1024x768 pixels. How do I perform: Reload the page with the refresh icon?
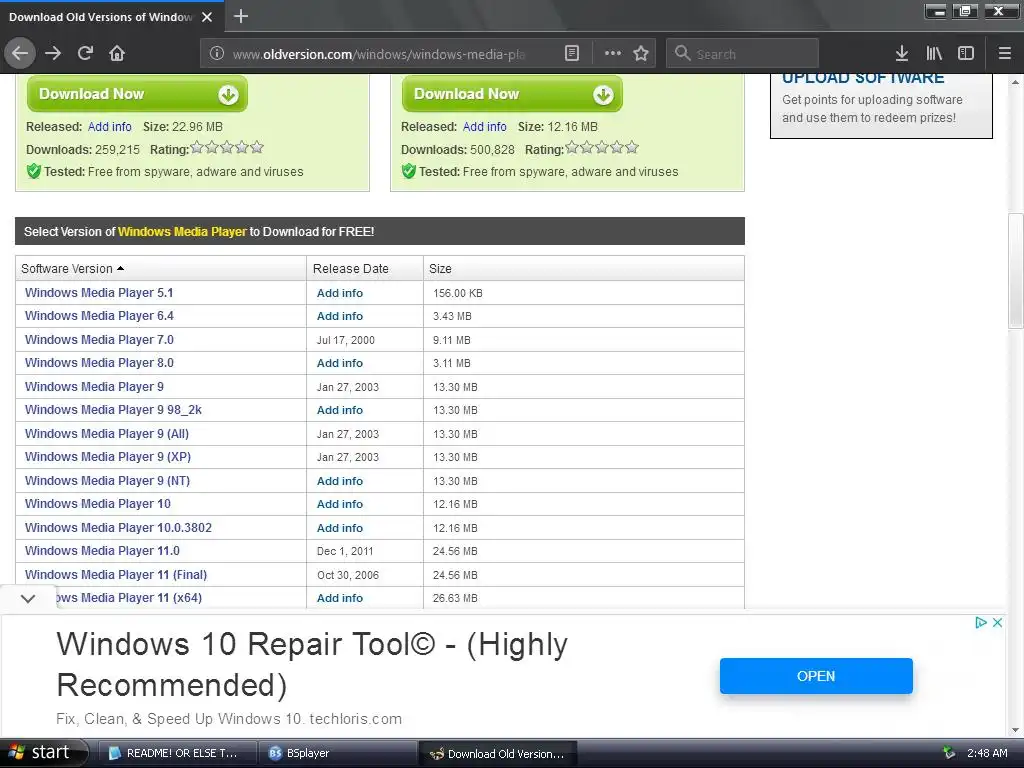click(x=85, y=54)
